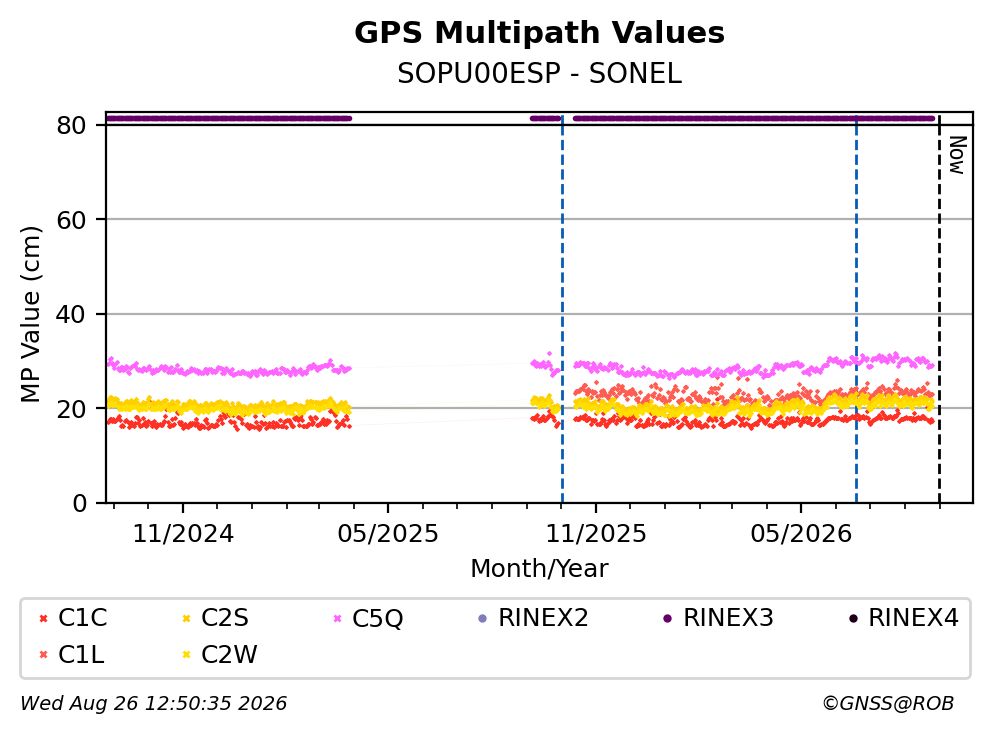
Task: Click the 05/2026 x-axis tick label
Action: [x=801, y=534]
